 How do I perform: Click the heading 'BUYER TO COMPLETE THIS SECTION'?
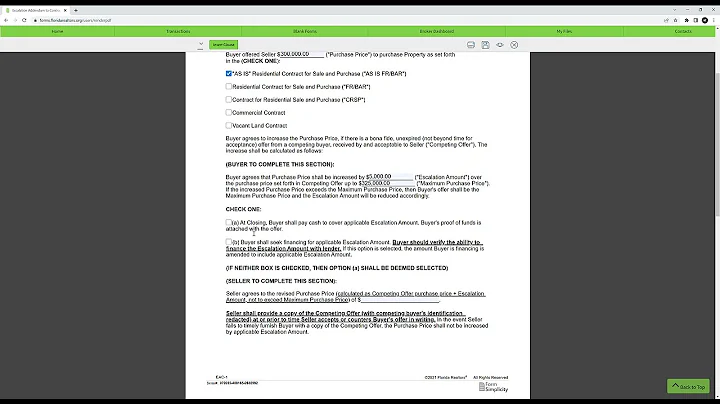coord(280,164)
